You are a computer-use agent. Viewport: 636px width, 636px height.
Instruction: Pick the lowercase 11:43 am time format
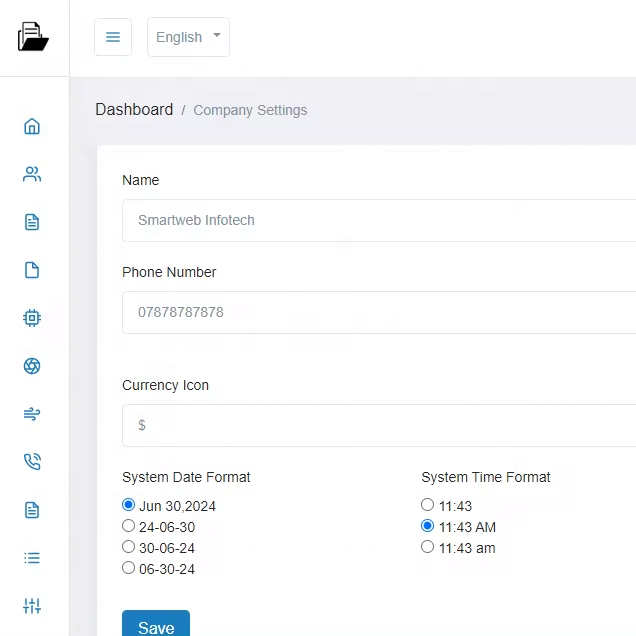pos(428,547)
